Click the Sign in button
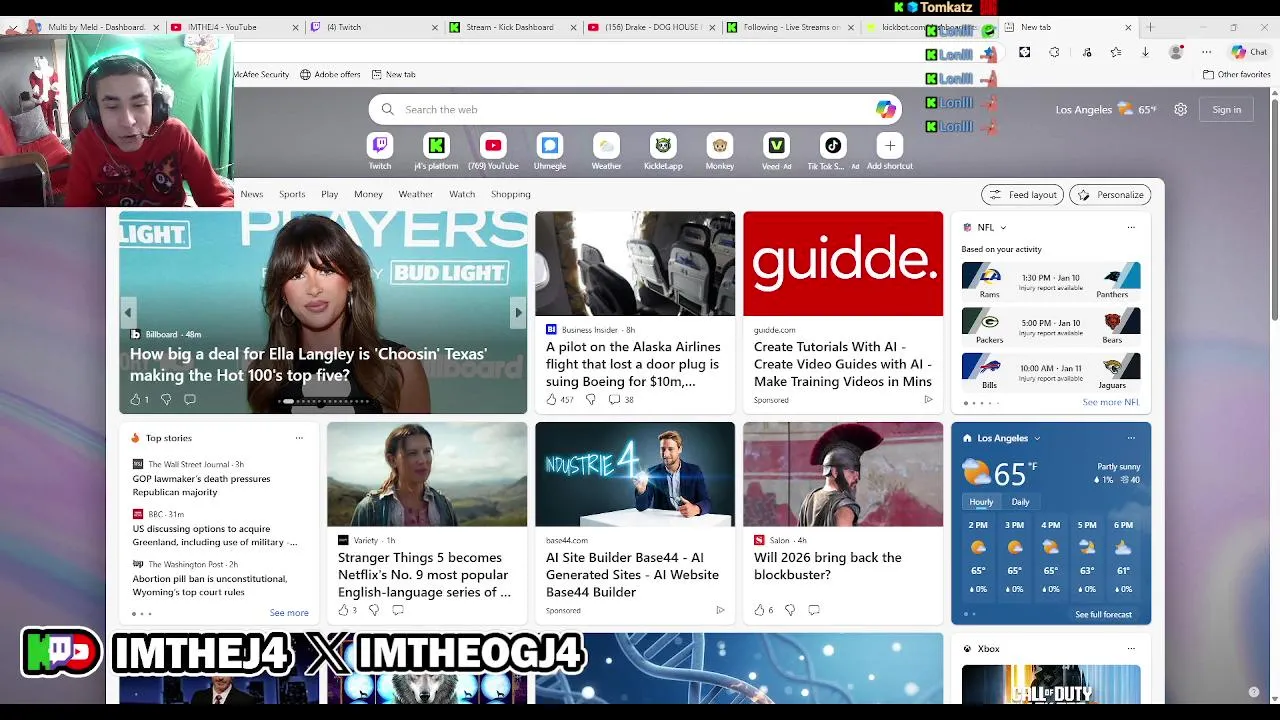Image resolution: width=1280 pixels, height=720 pixels. tap(1227, 110)
